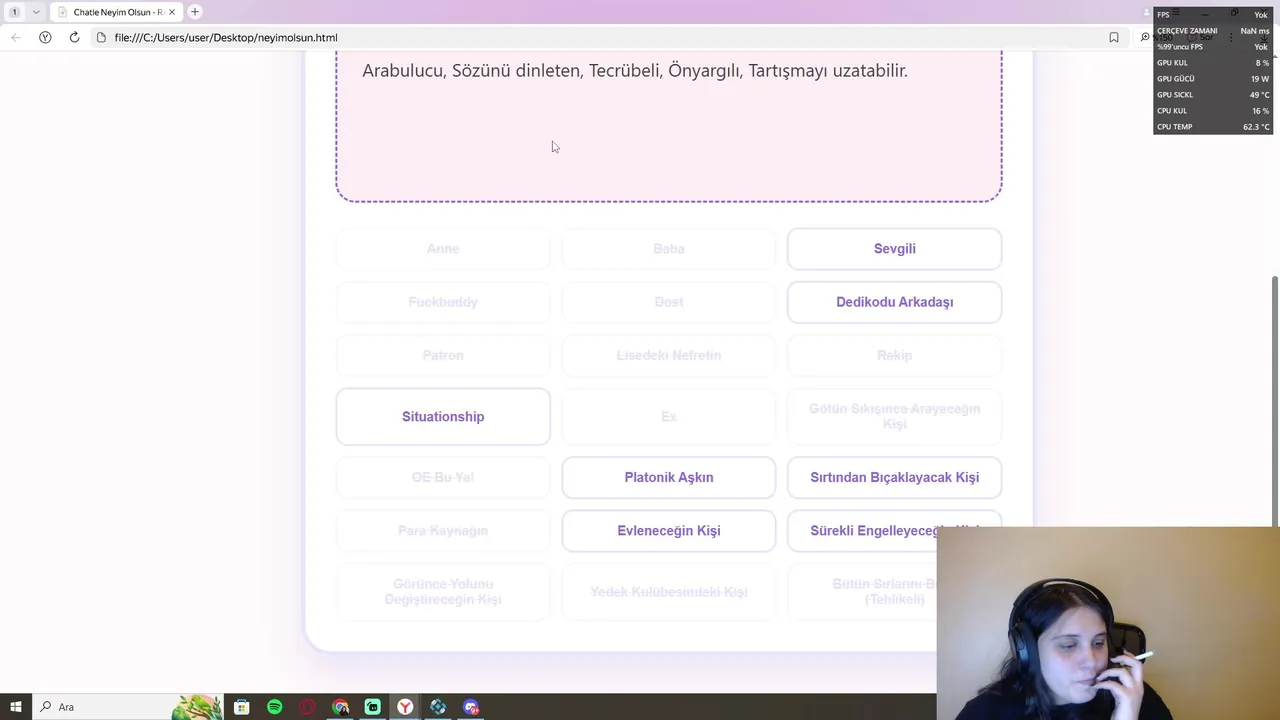This screenshot has width=1280, height=720.
Task: Click the Yandex home icon in the toolbar
Action: (x=45, y=37)
